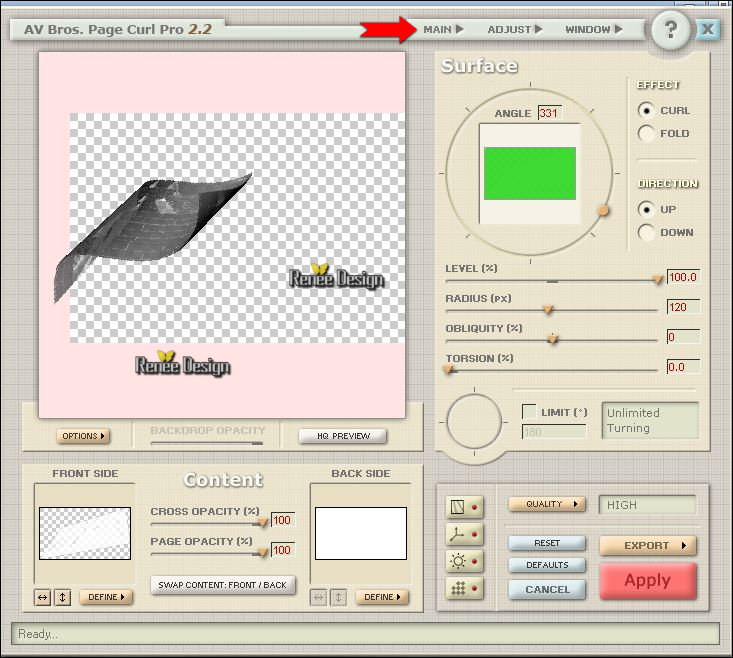Flip front side content vertically
This screenshot has height=658, width=733.
(63, 597)
